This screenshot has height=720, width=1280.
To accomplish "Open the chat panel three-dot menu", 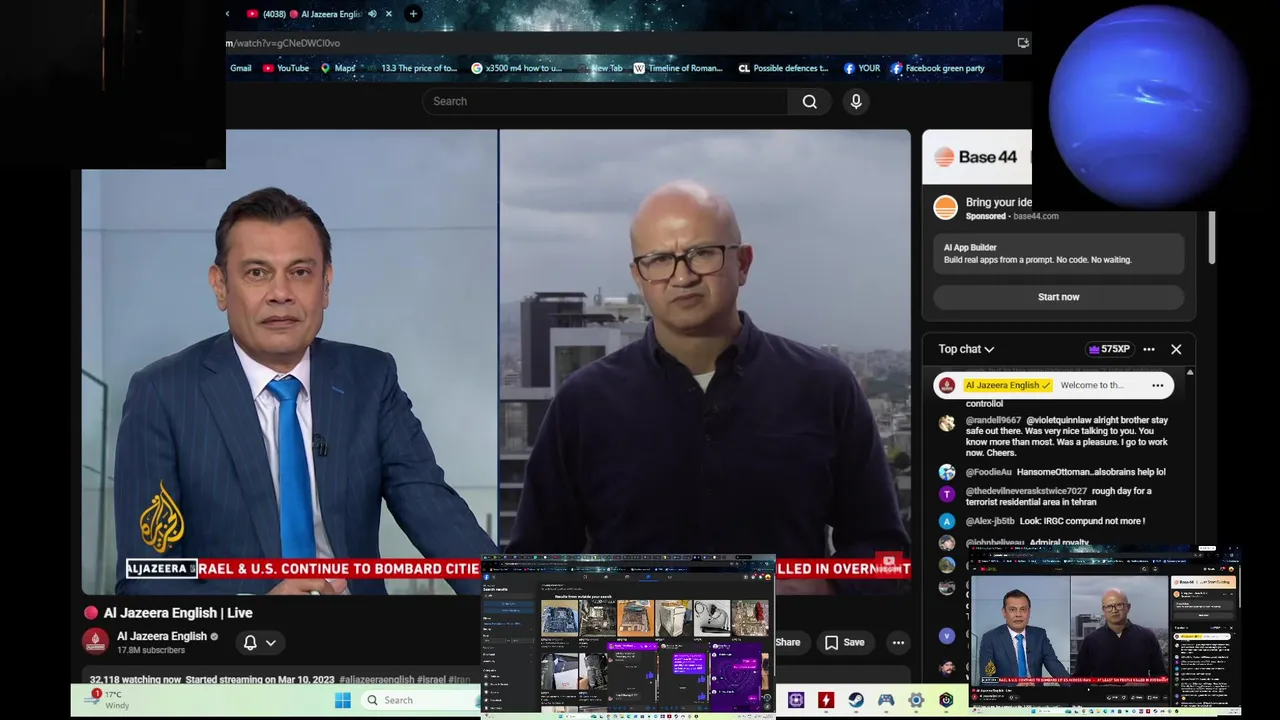I will (x=1149, y=349).
